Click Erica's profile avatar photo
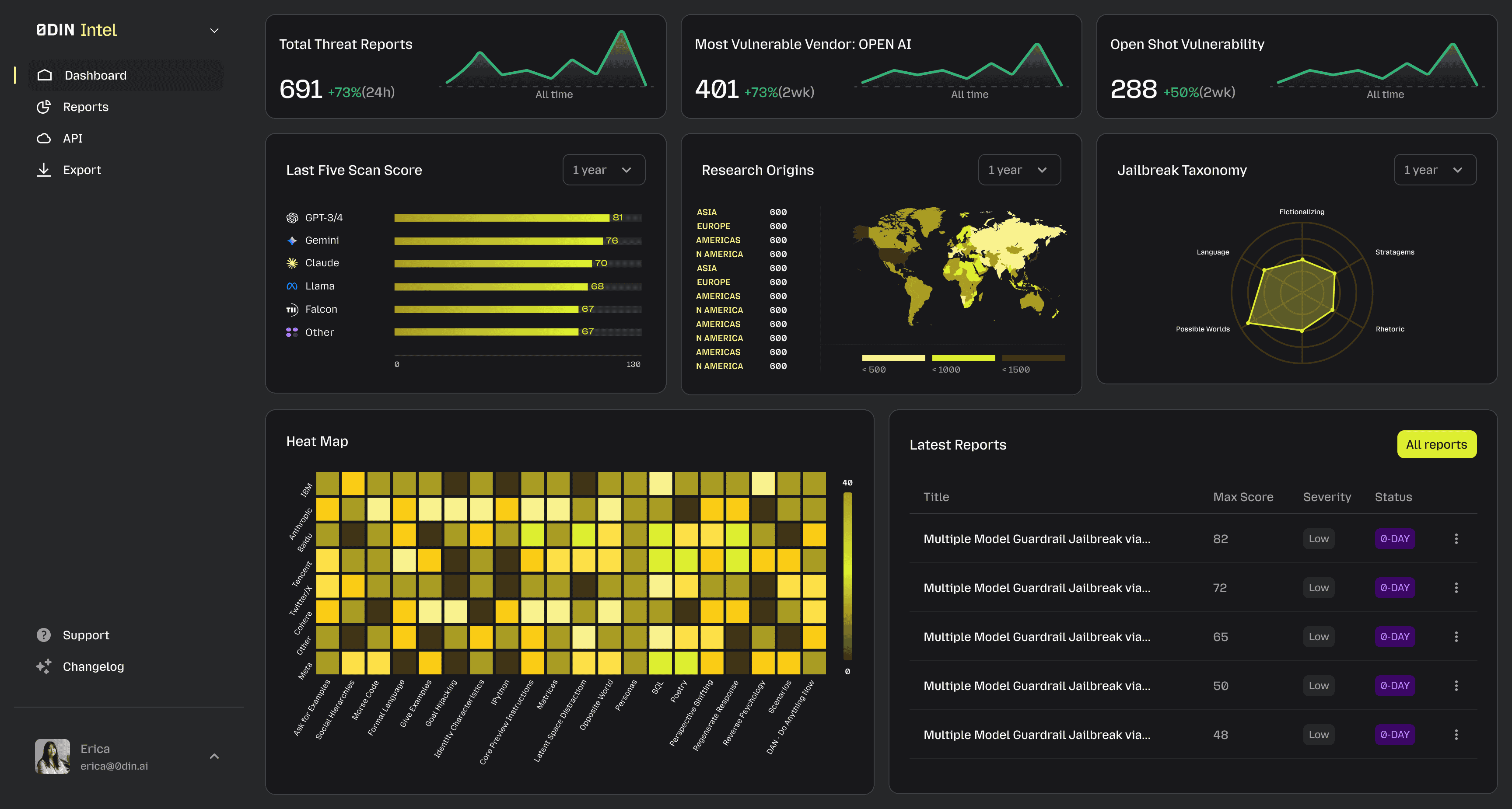The width and height of the screenshot is (1512, 809). pyautogui.click(x=52, y=756)
